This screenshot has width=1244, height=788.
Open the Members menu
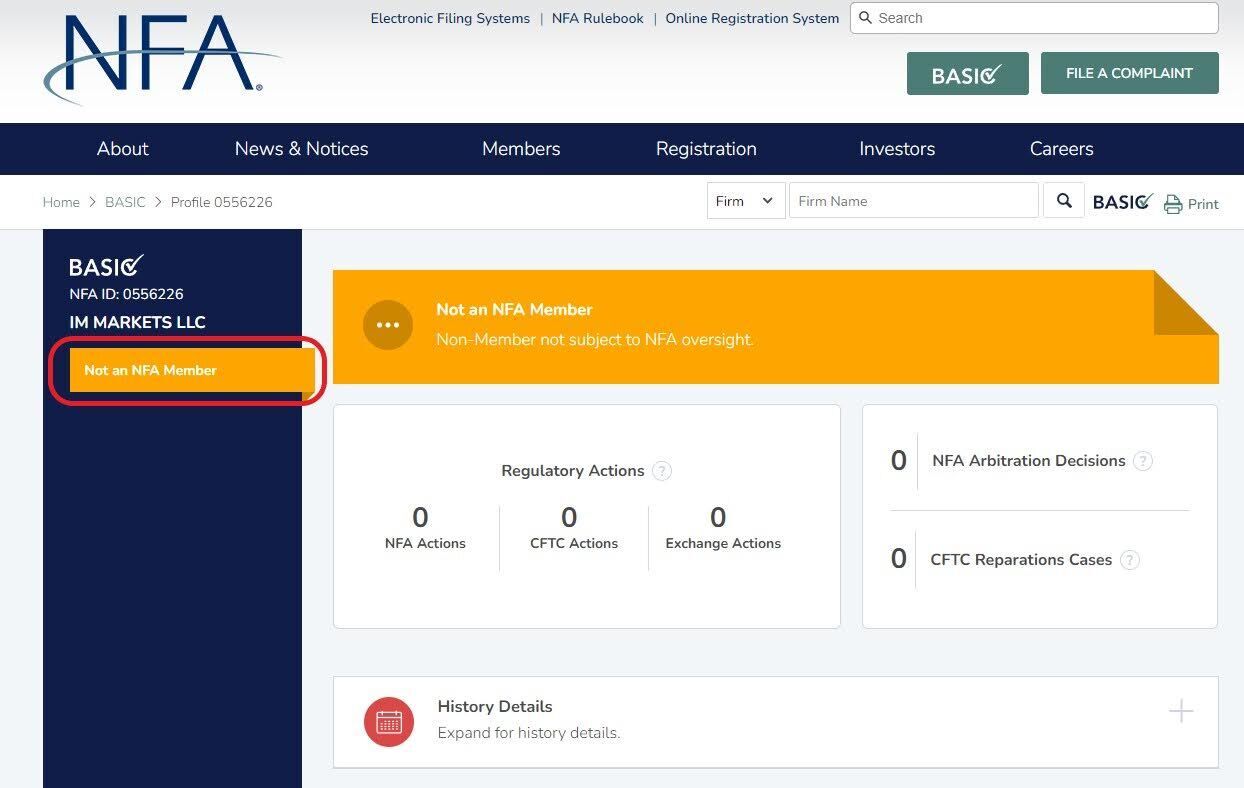tap(521, 149)
